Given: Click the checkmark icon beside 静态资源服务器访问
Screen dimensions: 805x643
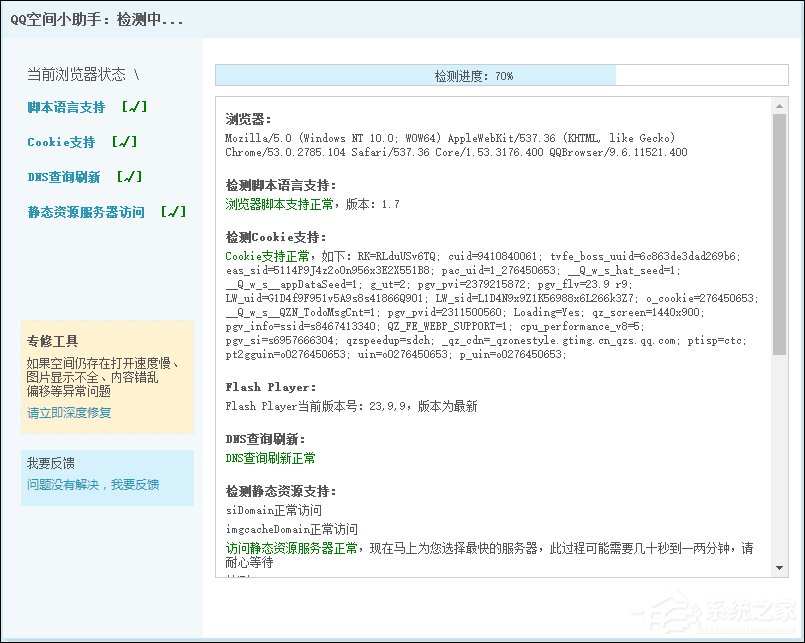Looking at the screenshot, I should (172, 212).
